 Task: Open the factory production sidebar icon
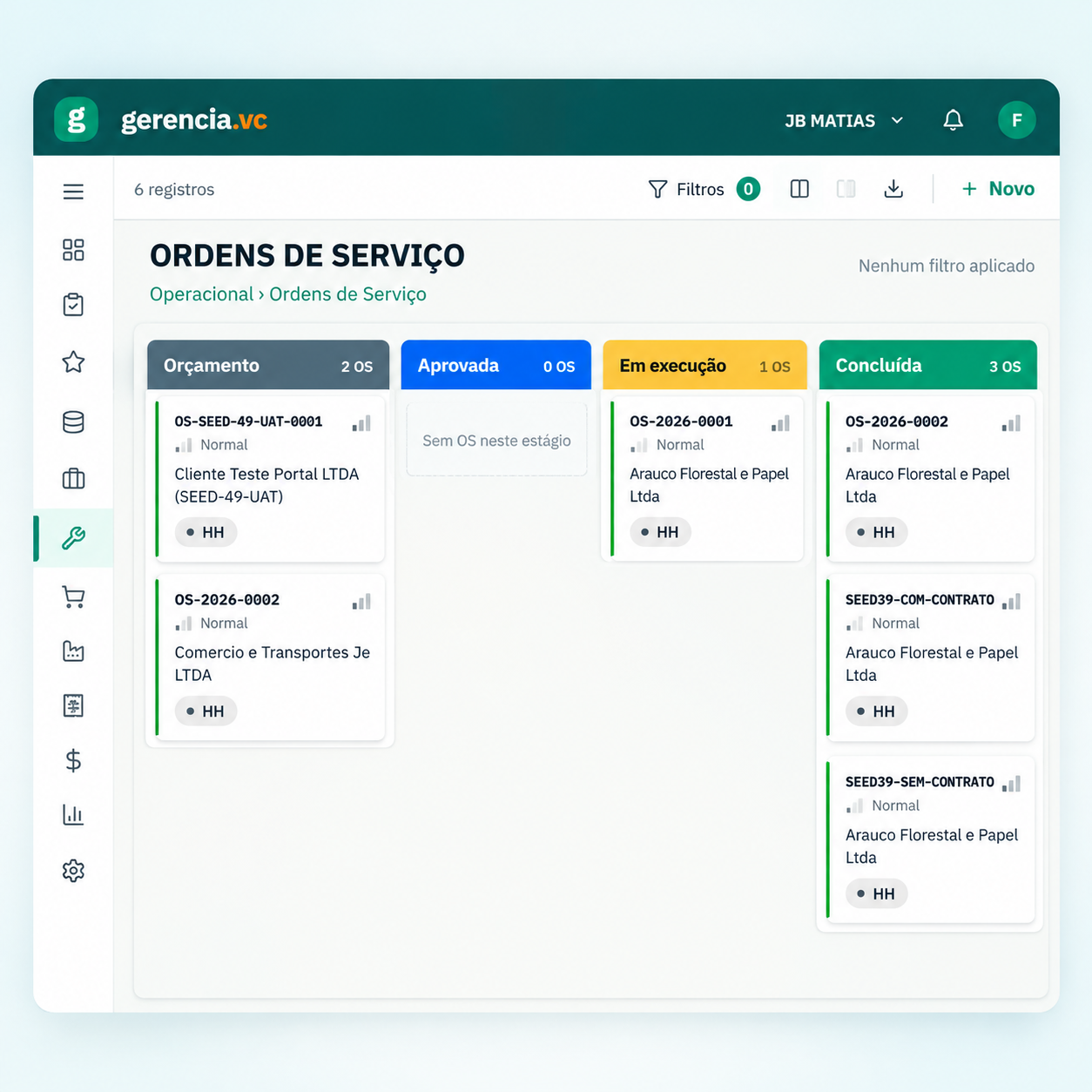[73, 650]
